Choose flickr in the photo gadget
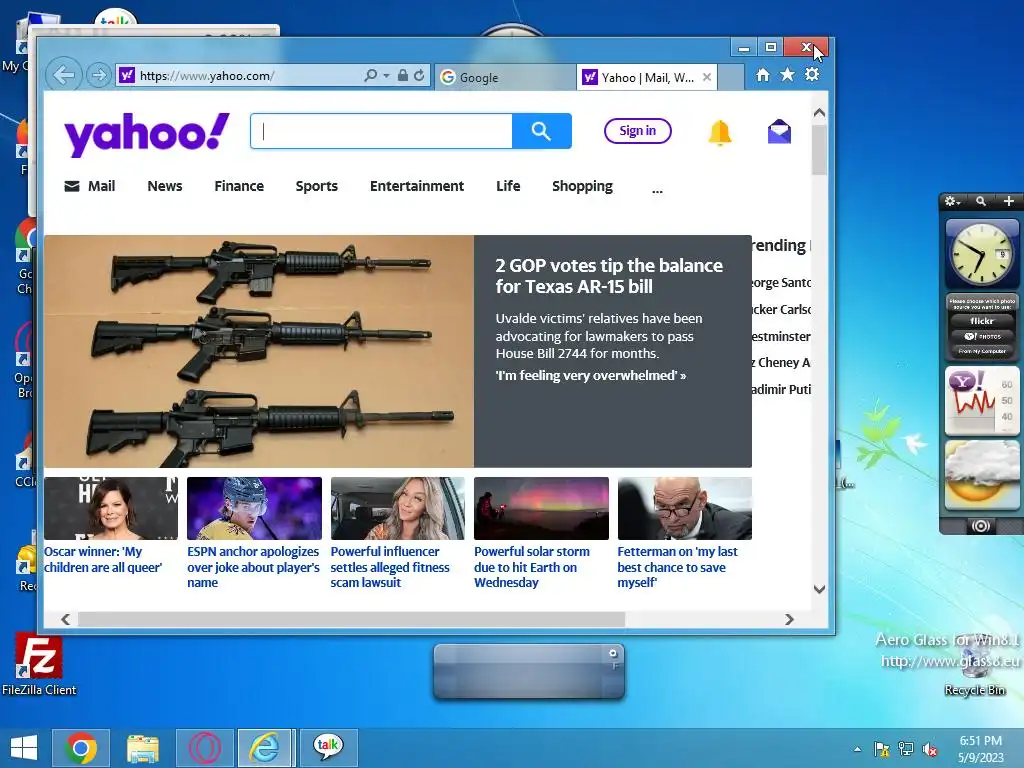The width and height of the screenshot is (1024, 768). coord(982,321)
